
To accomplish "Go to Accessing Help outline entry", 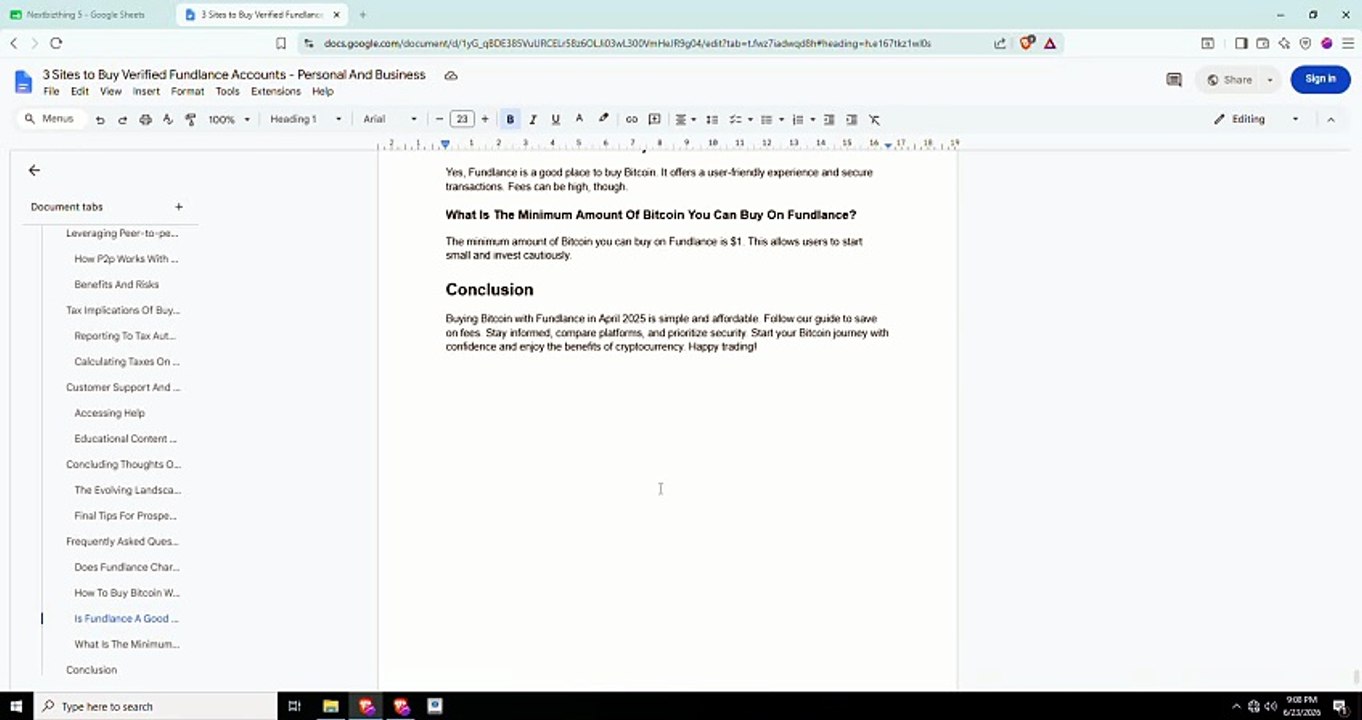I will tap(109, 413).
